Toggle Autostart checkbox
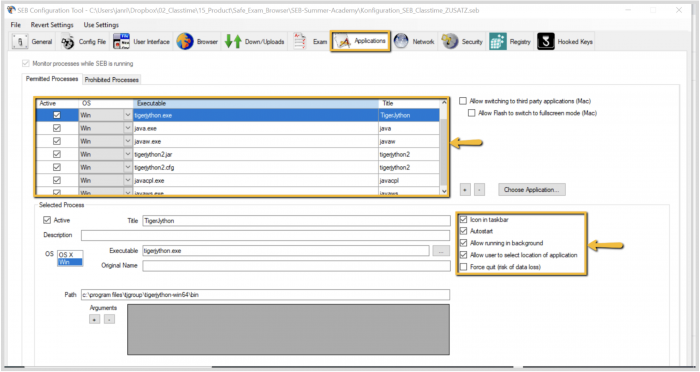 (463, 231)
